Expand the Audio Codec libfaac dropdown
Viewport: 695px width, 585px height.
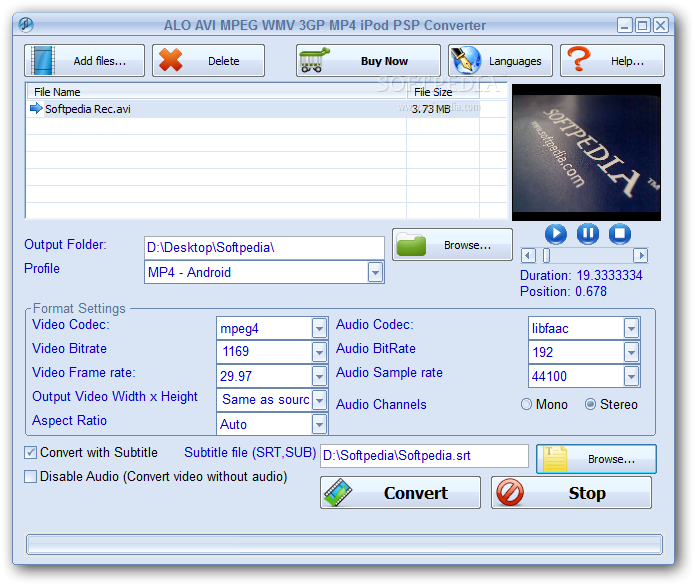pyautogui.click(x=631, y=328)
